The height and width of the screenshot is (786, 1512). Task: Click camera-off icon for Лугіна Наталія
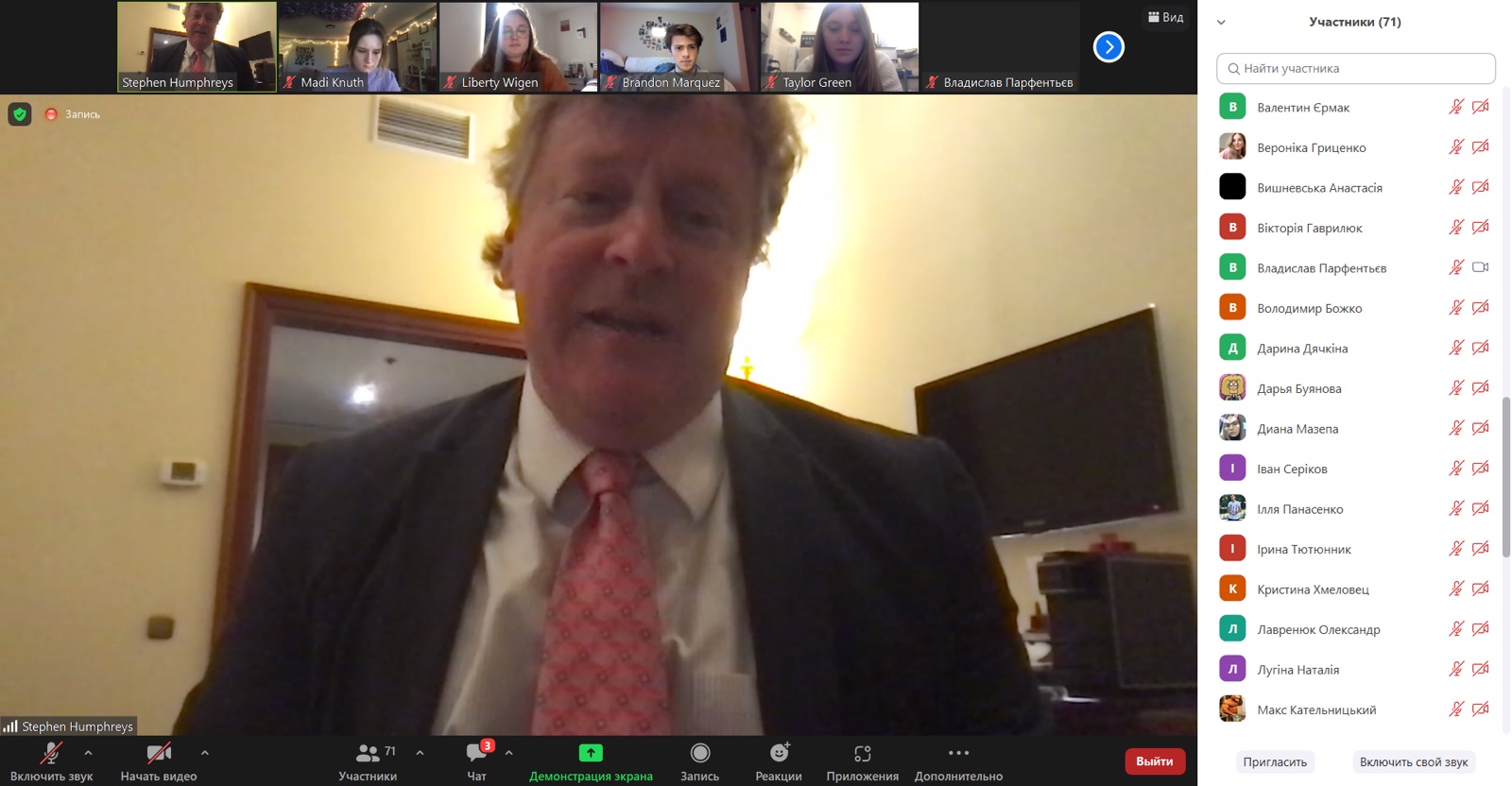tap(1481, 669)
